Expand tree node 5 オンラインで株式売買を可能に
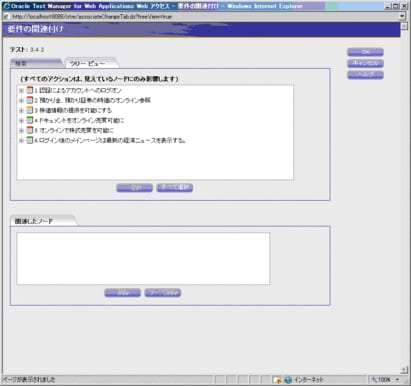 tap(21, 130)
